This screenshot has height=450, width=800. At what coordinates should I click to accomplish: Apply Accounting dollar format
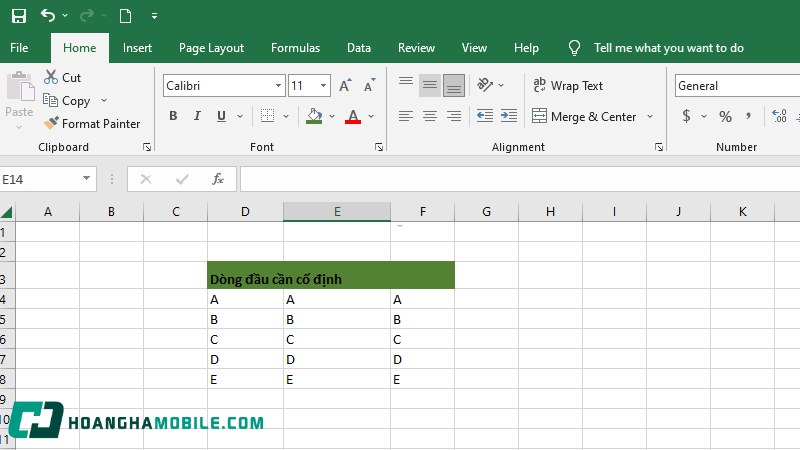click(x=687, y=116)
